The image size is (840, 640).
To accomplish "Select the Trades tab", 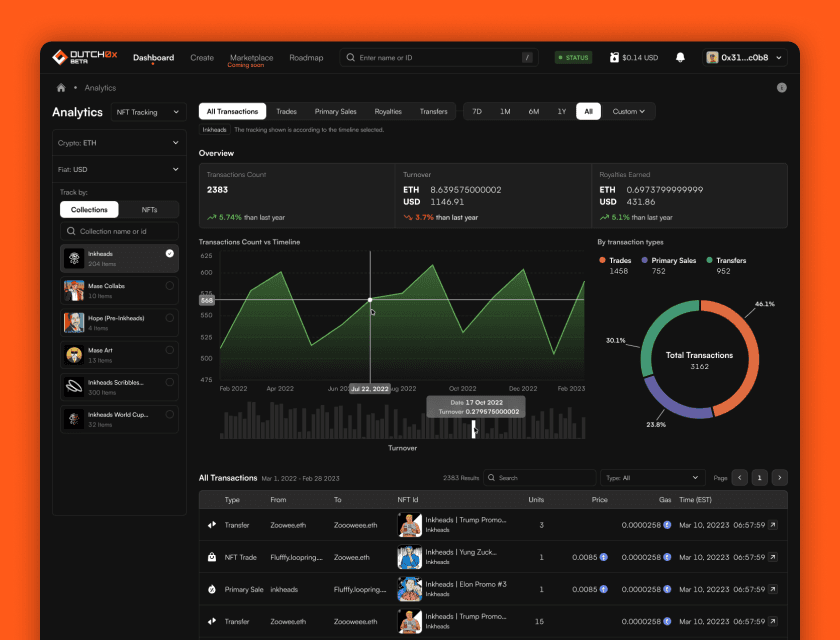I will [286, 111].
